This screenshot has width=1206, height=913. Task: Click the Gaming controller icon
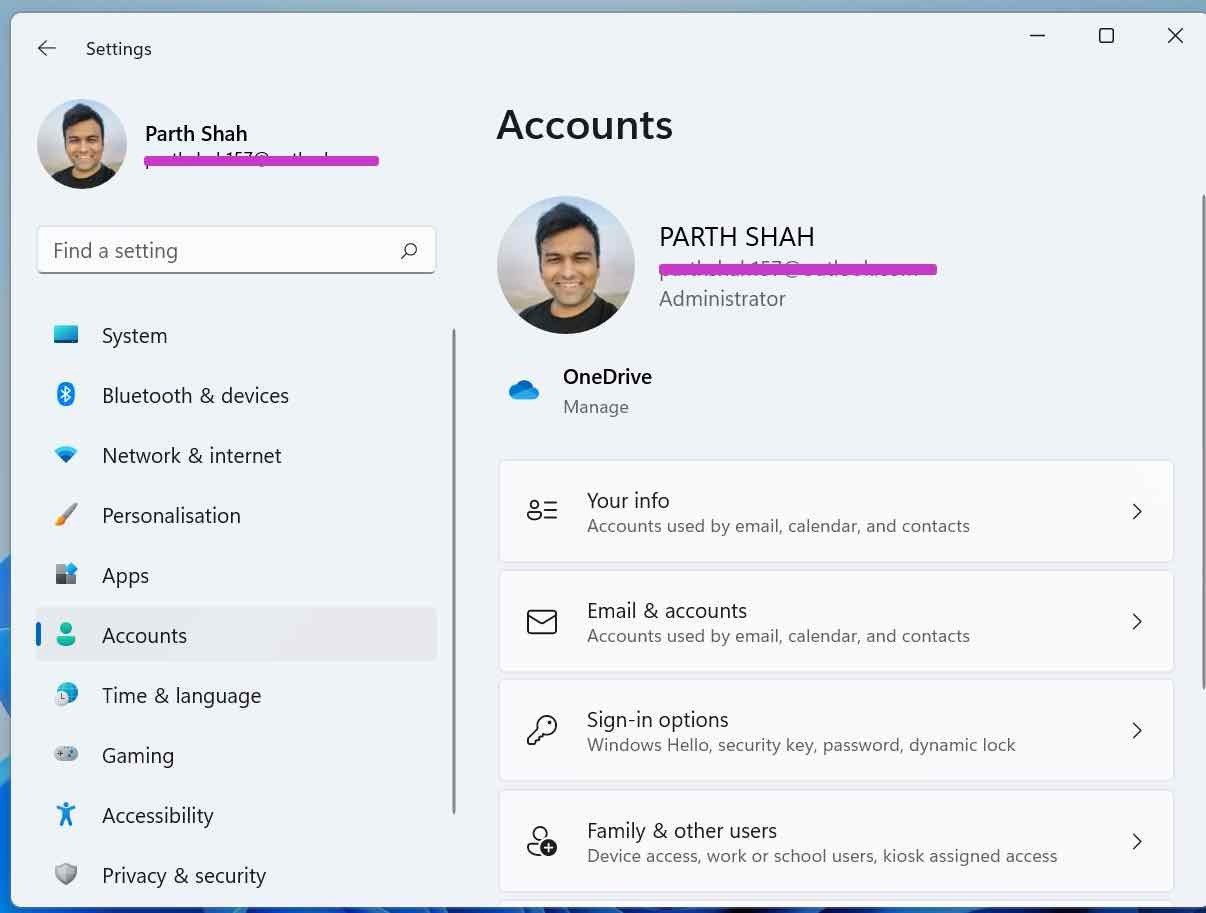point(66,754)
